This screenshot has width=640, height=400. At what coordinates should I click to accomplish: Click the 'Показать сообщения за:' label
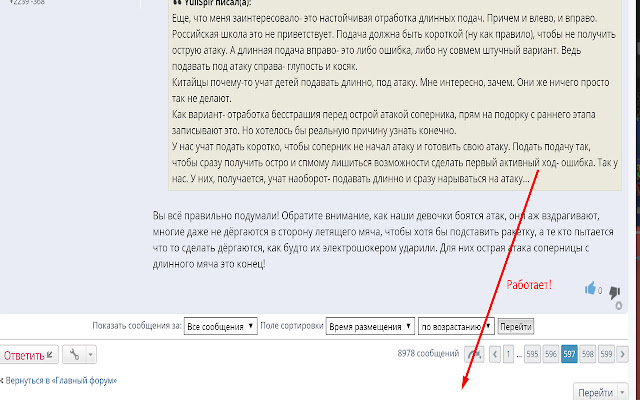coord(137,326)
